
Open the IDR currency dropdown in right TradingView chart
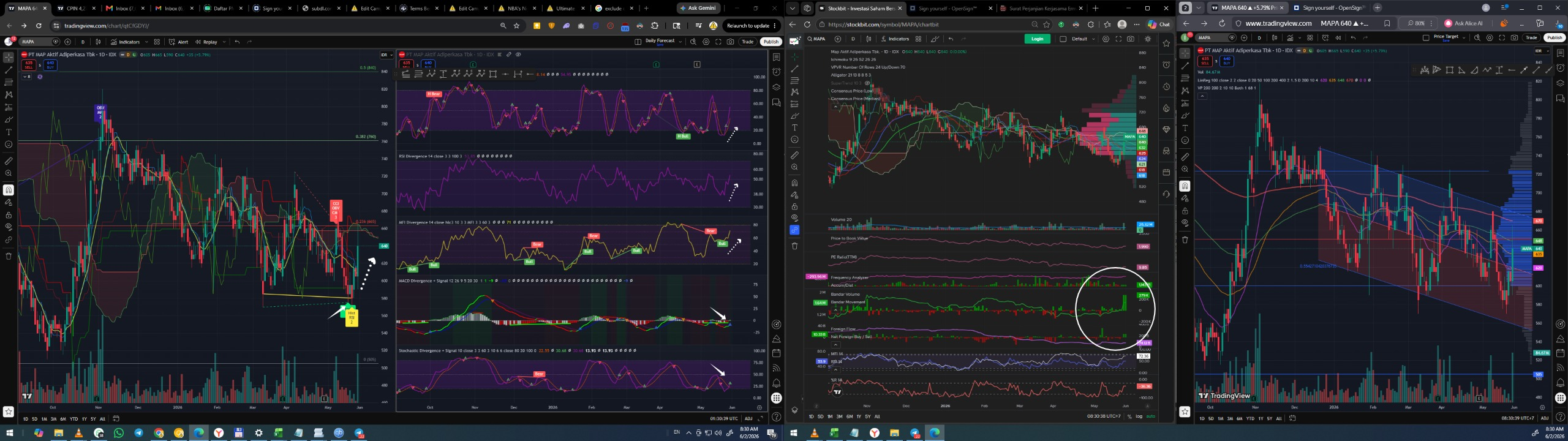pyautogui.click(x=1541, y=51)
